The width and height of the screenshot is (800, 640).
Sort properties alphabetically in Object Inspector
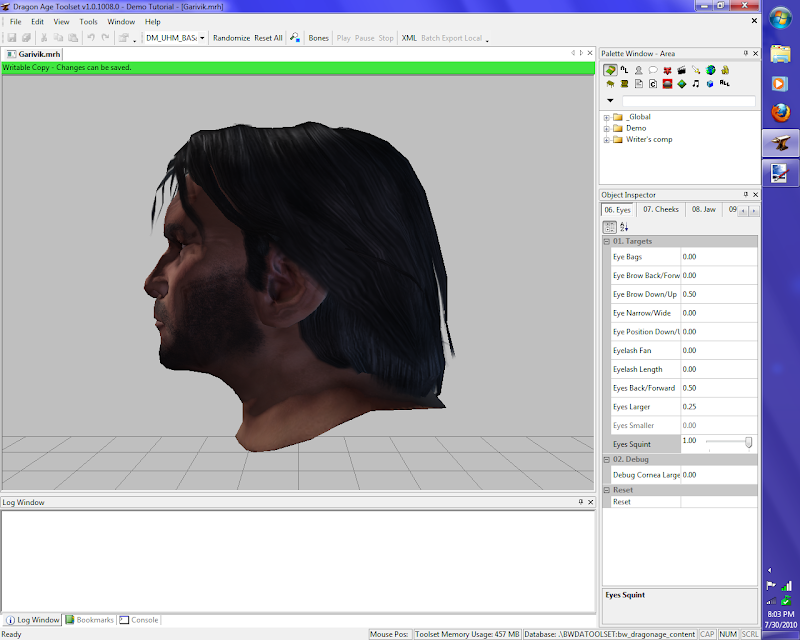[x=624, y=227]
